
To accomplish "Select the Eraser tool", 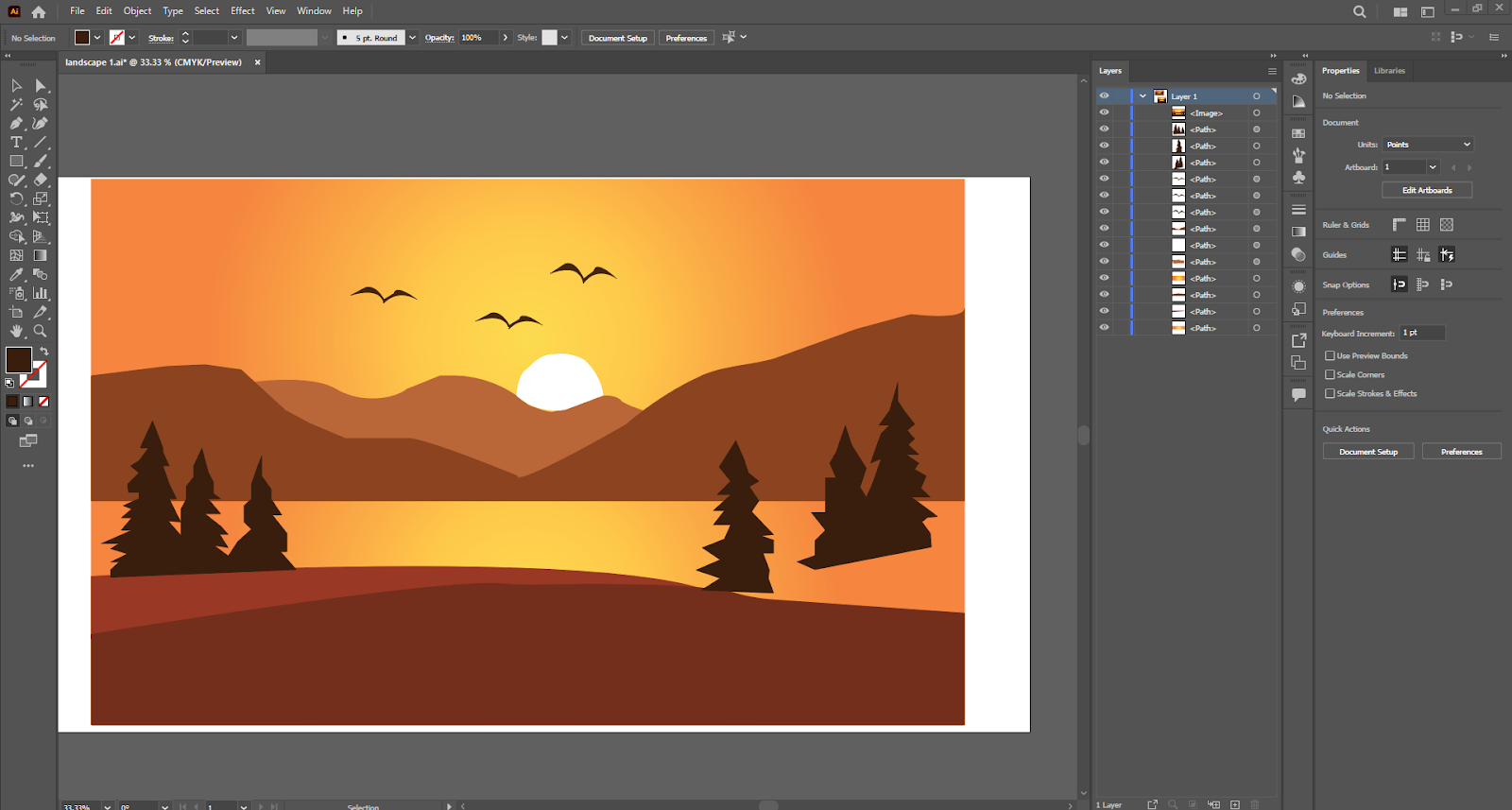I will tap(41, 180).
